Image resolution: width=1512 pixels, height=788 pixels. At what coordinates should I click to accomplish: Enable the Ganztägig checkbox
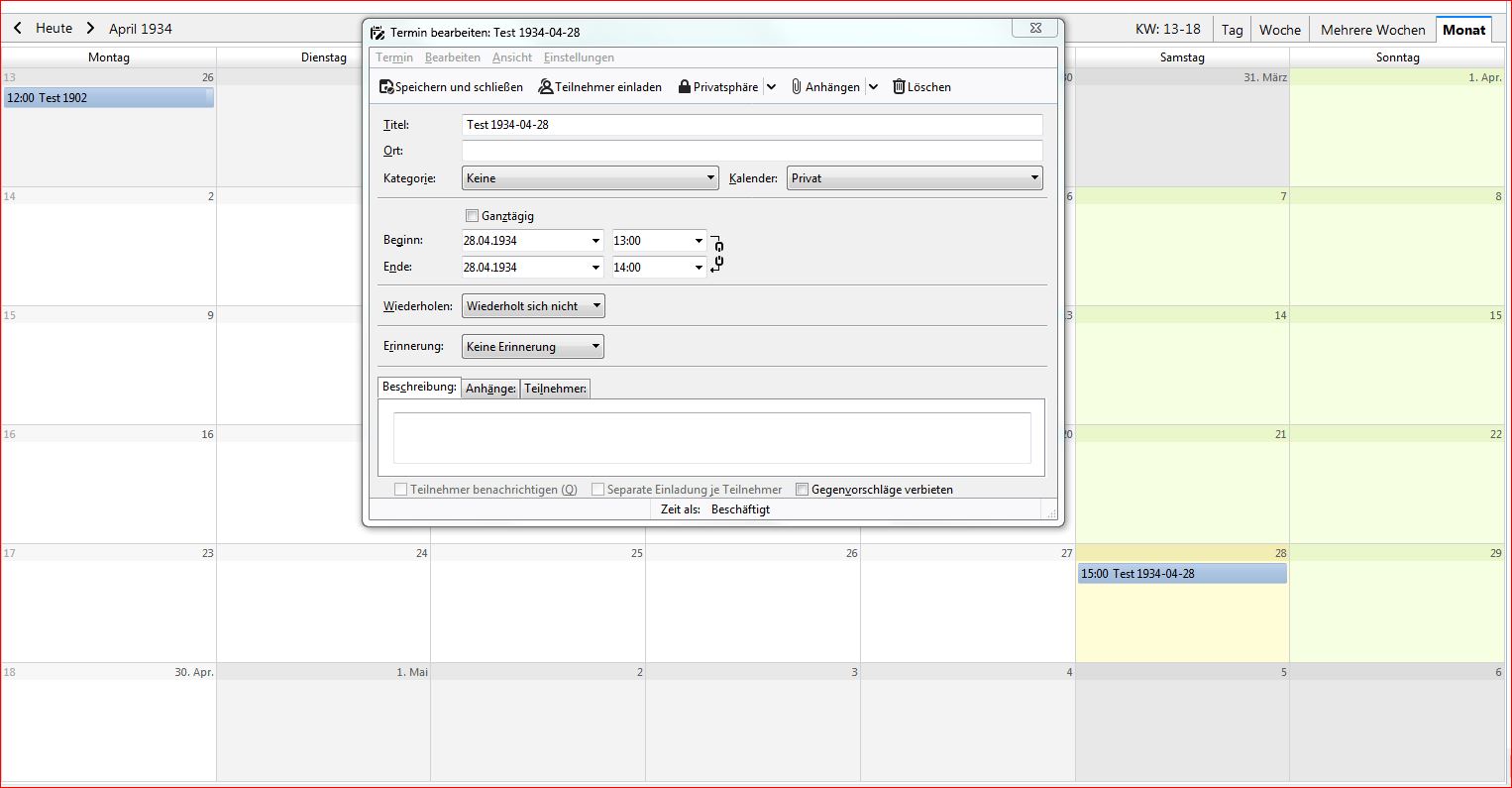point(473,216)
